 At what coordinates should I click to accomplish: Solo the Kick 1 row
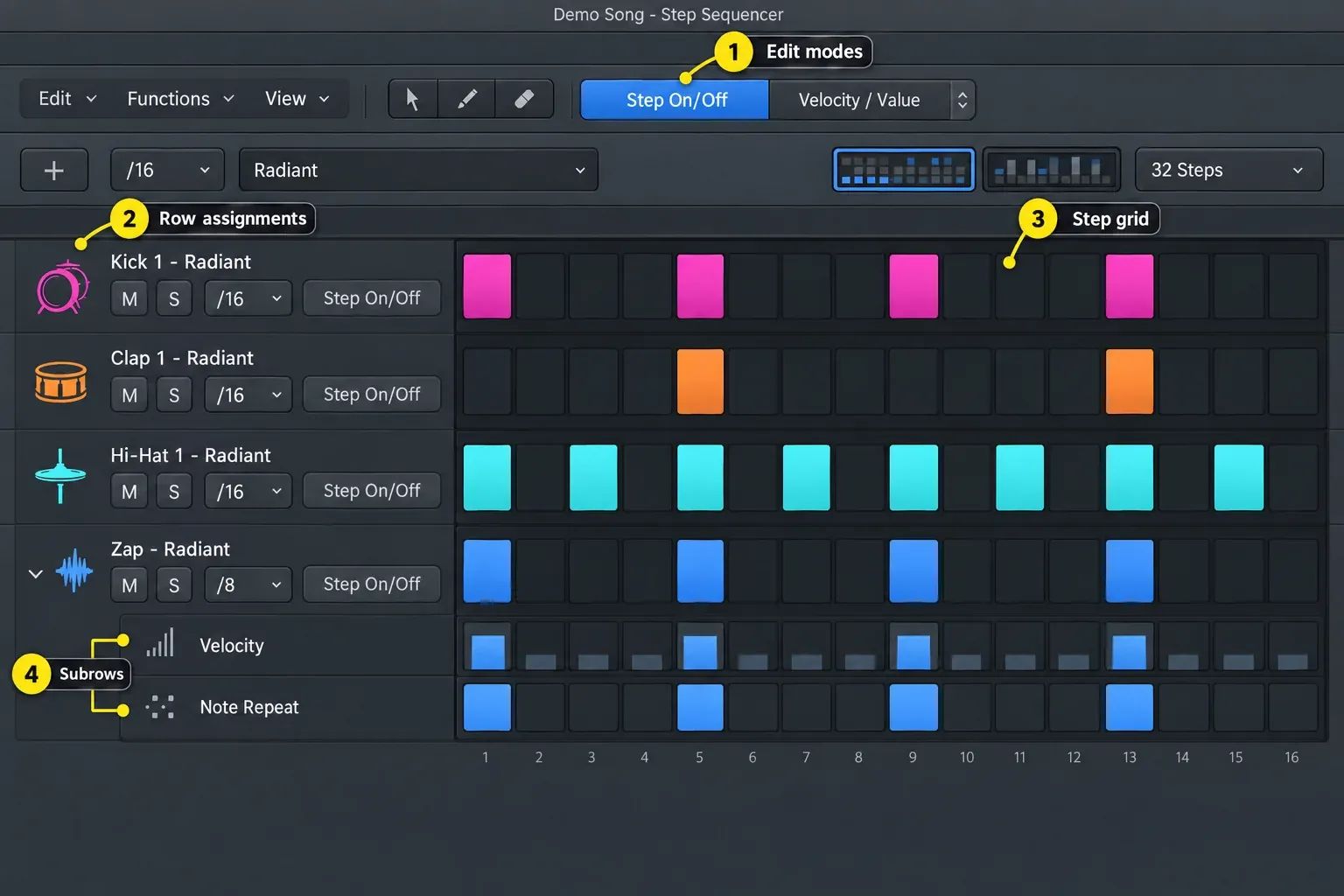[174, 299]
